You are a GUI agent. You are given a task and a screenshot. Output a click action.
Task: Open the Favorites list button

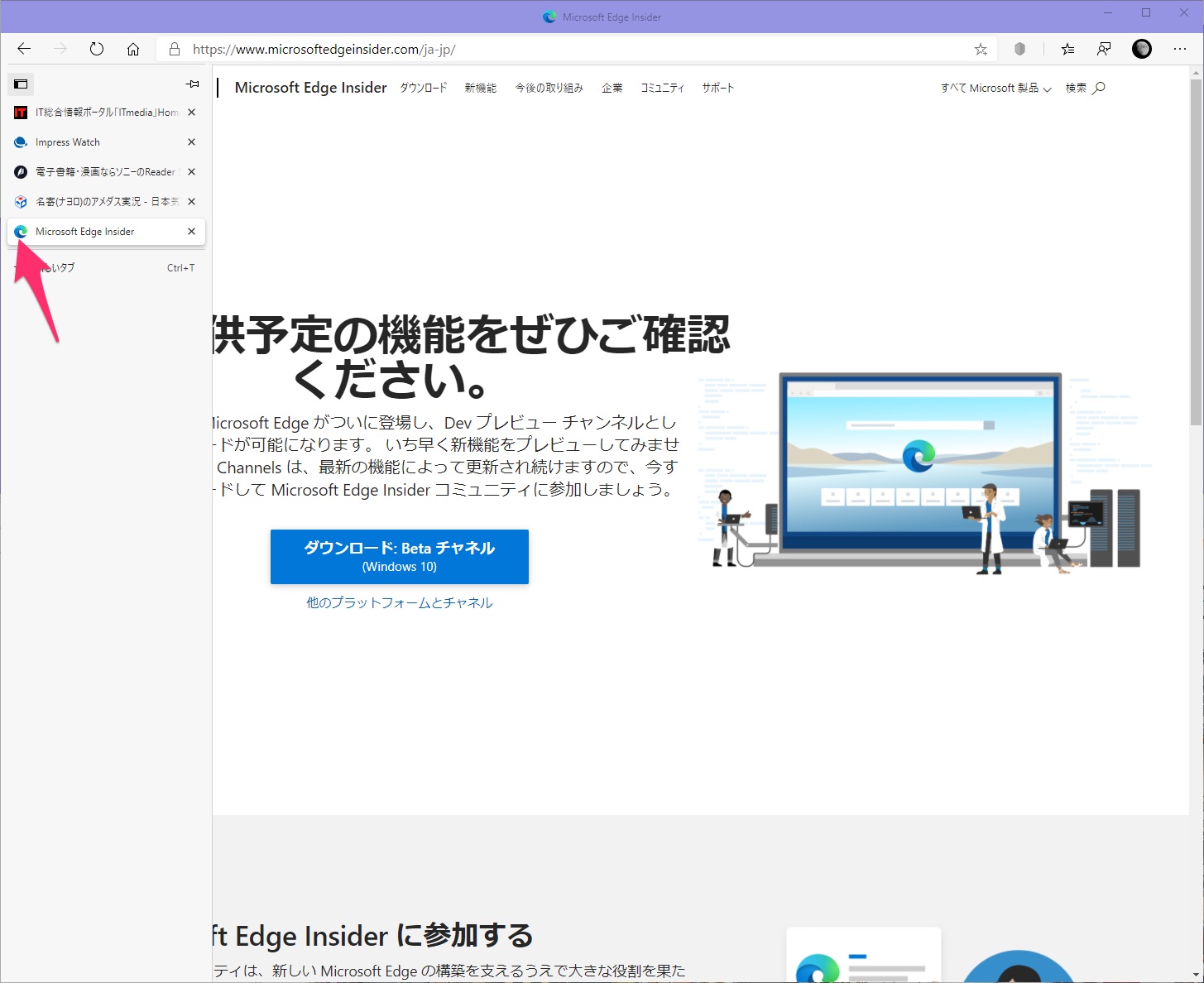click(1068, 49)
